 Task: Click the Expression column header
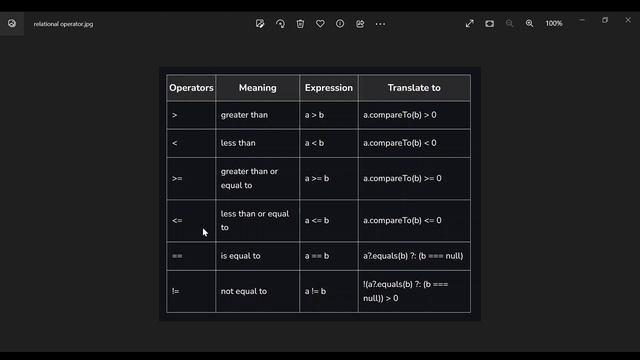[329, 88]
